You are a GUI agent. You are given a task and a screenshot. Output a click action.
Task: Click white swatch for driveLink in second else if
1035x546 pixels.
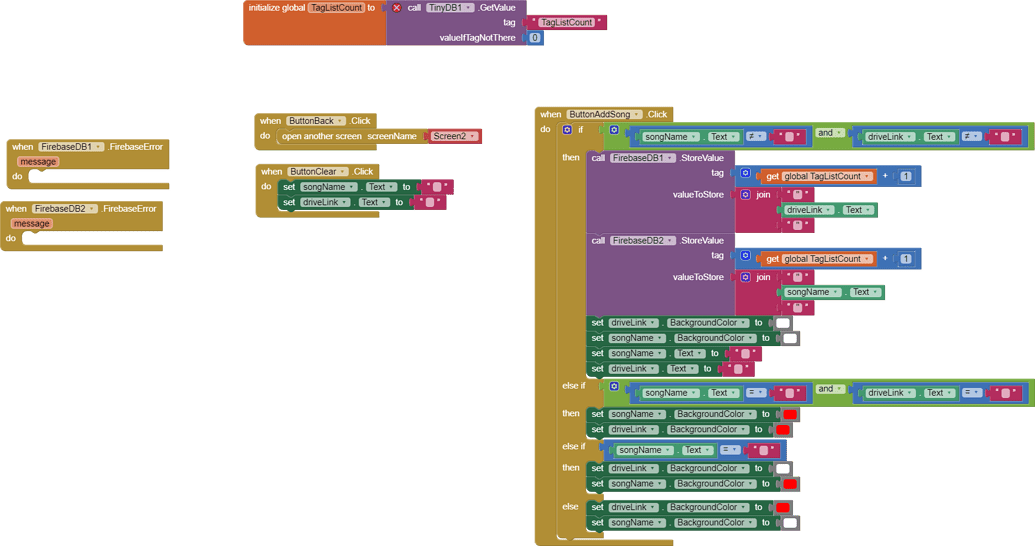click(783, 469)
